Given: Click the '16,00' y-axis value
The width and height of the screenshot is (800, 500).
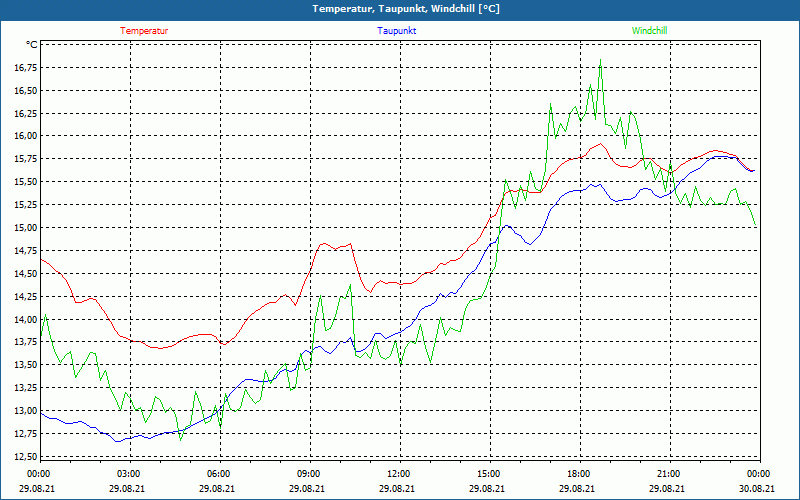Looking at the screenshot, I should pos(27,136).
